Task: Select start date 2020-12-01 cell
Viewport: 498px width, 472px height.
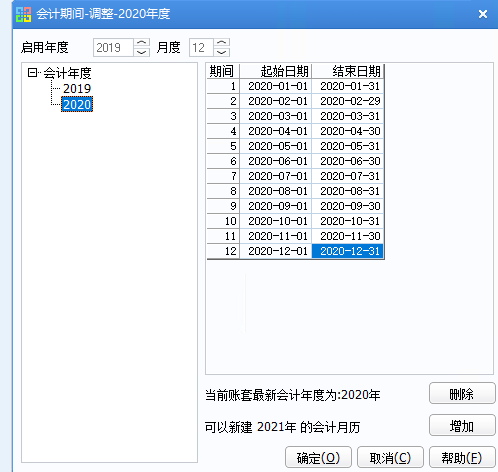Action: 276,251
